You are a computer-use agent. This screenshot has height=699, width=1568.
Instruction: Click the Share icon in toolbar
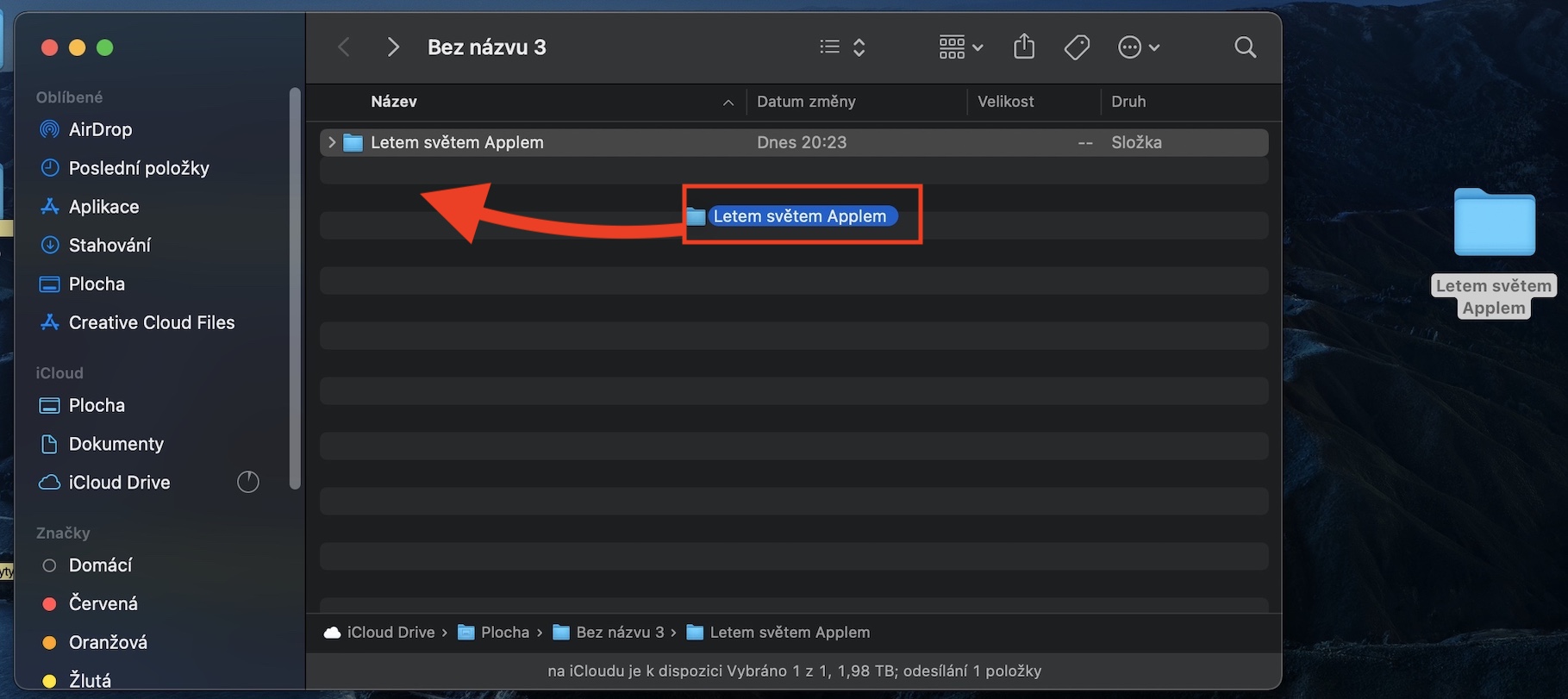[x=1024, y=47]
